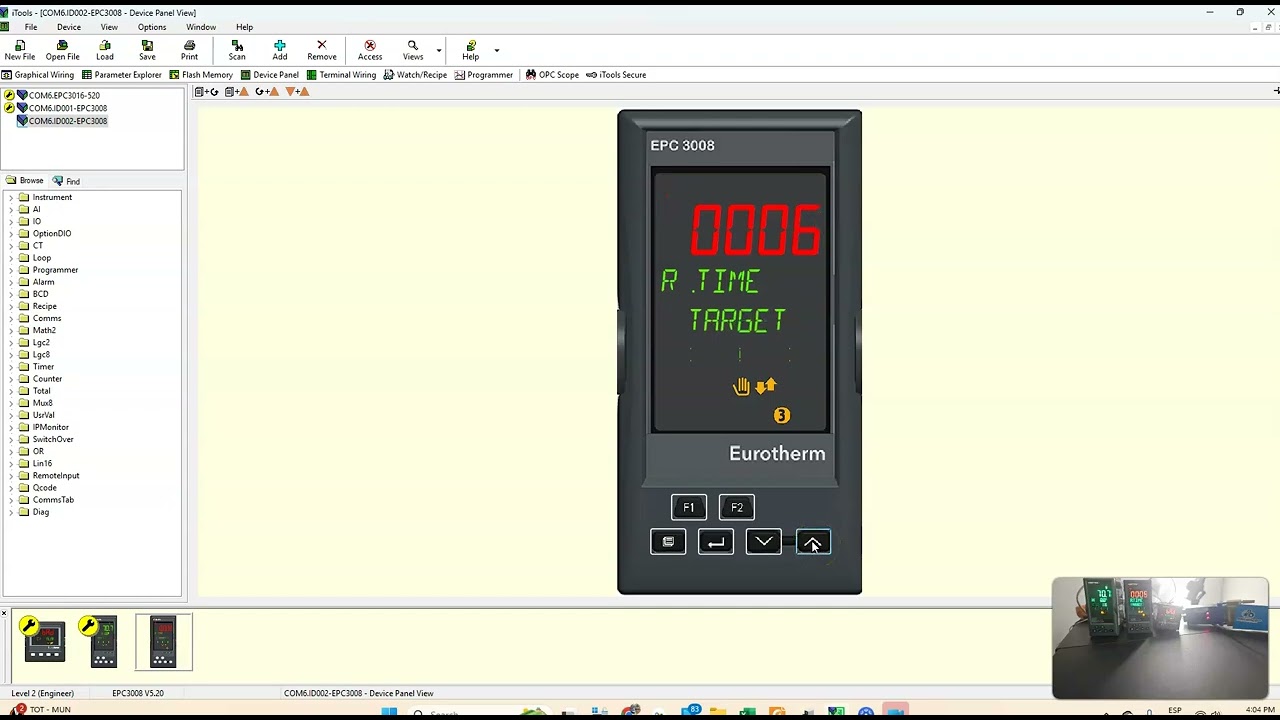Select the RemoteInput folder in tree
Image resolution: width=1280 pixels, height=720 pixels.
pyautogui.click(x=56, y=476)
